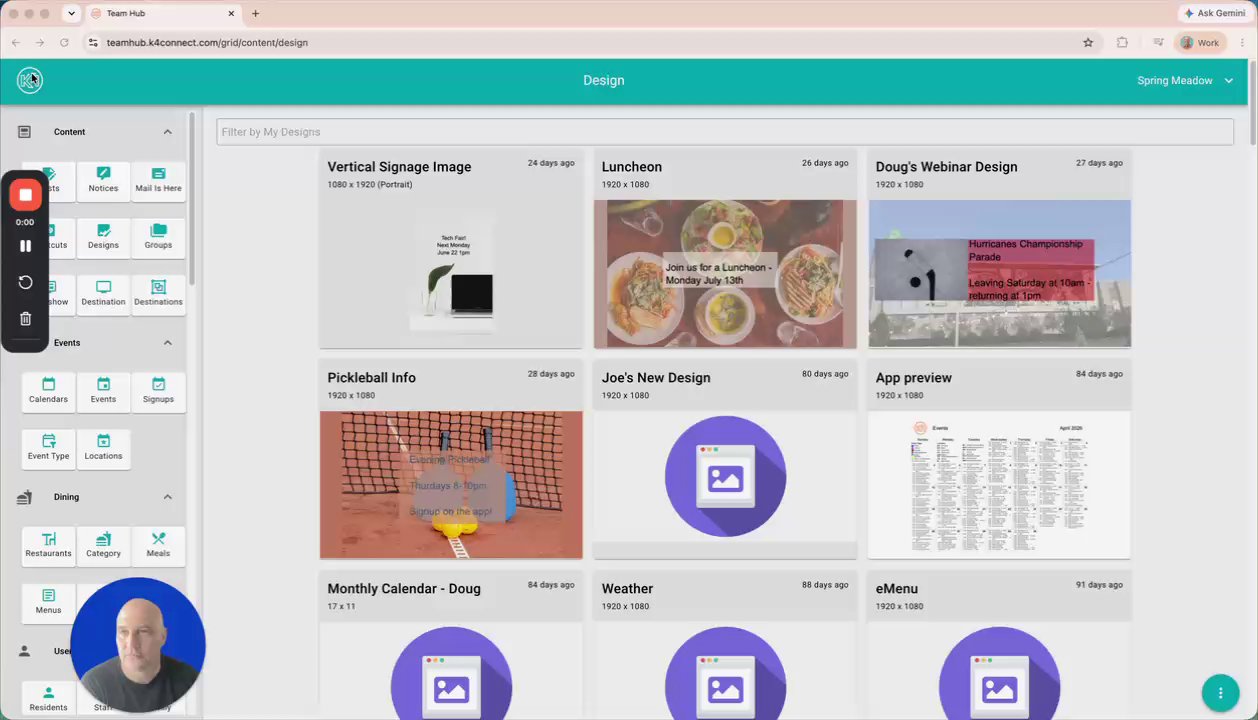Click the sidebar vertical scrollbar
Image resolution: width=1258 pixels, height=720 pixels.
tap(191, 200)
